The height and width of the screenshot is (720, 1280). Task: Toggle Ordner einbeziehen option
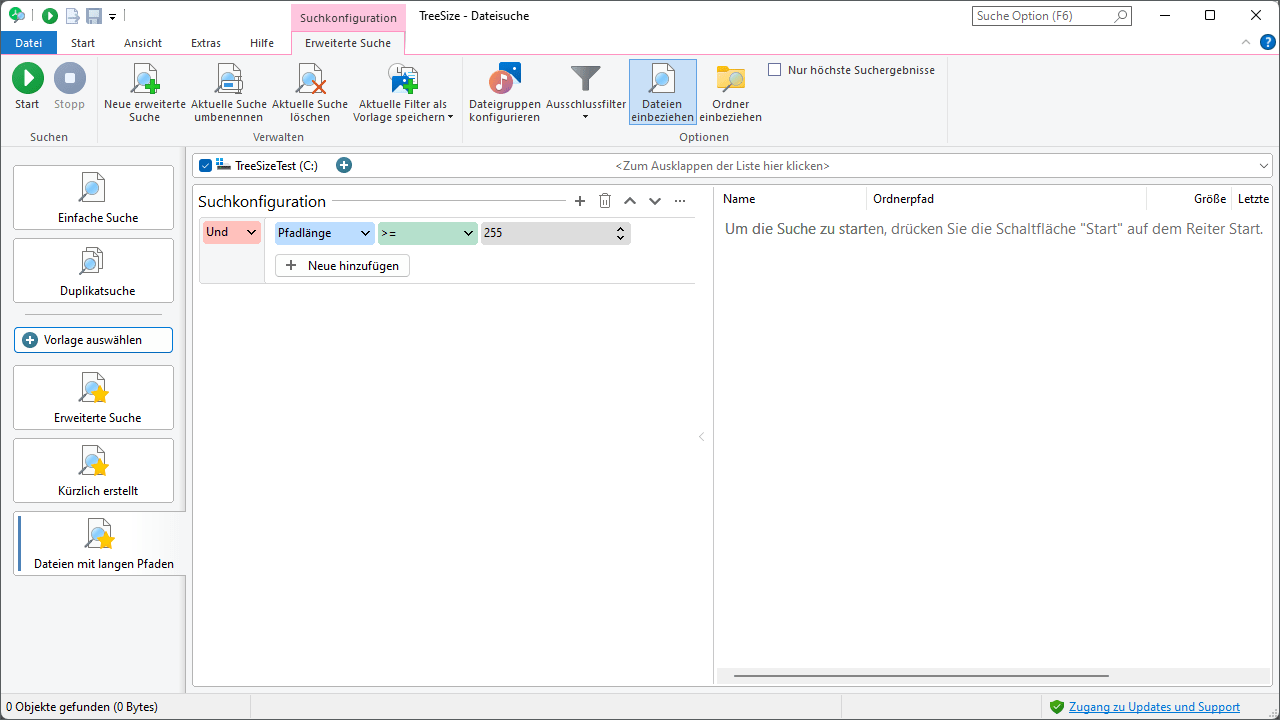(x=731, y=92)
